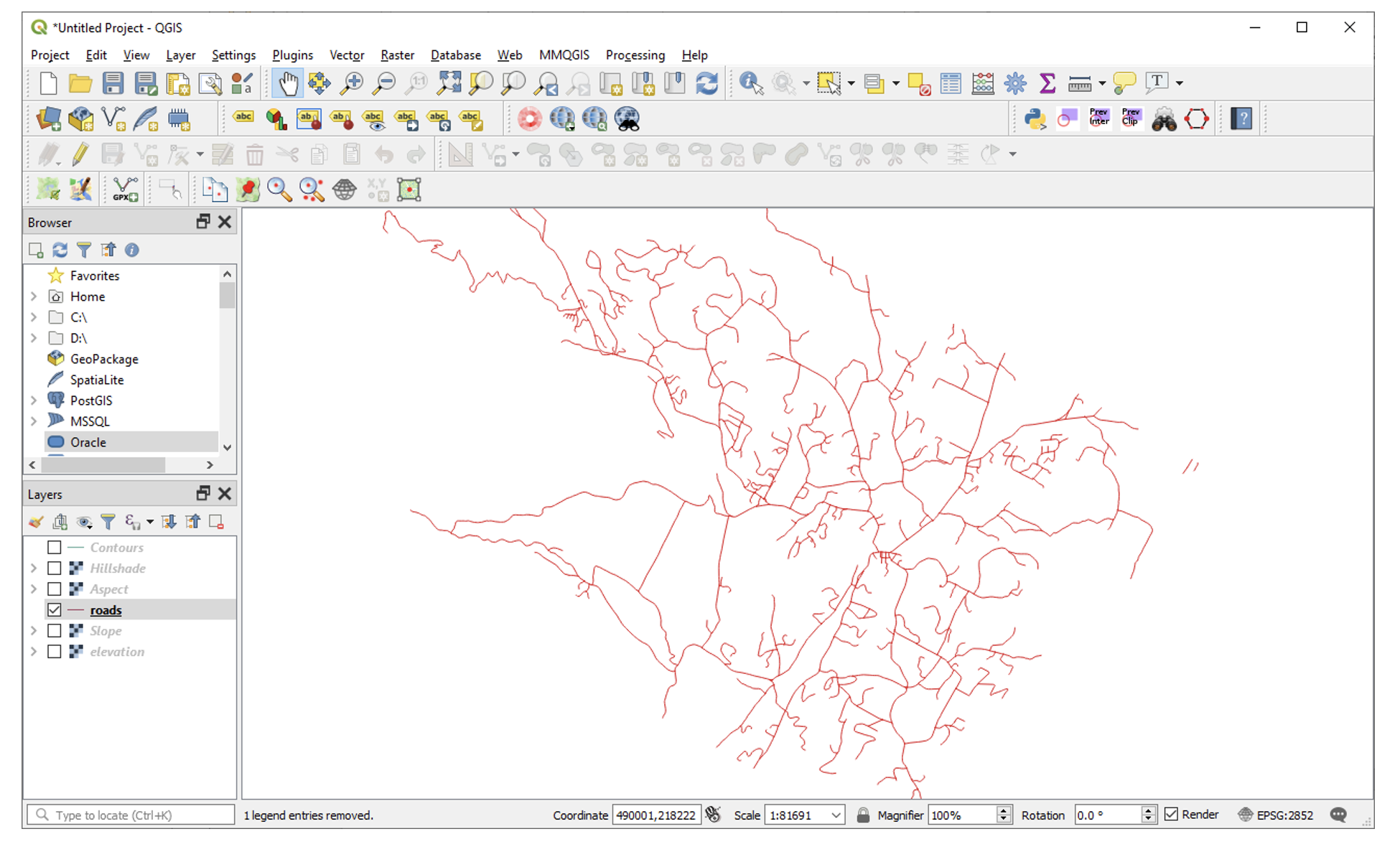
Task: Expand the Home tree item
Action: click(x=34, y=296)
